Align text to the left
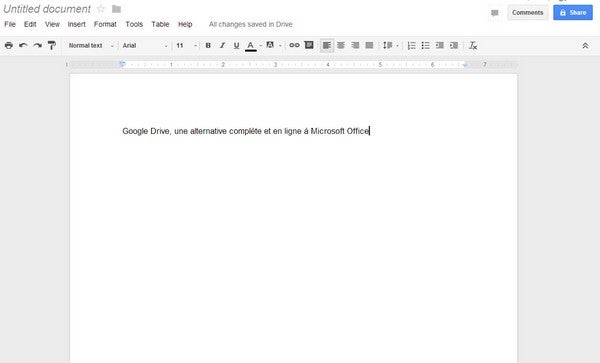 coord(327,46)
